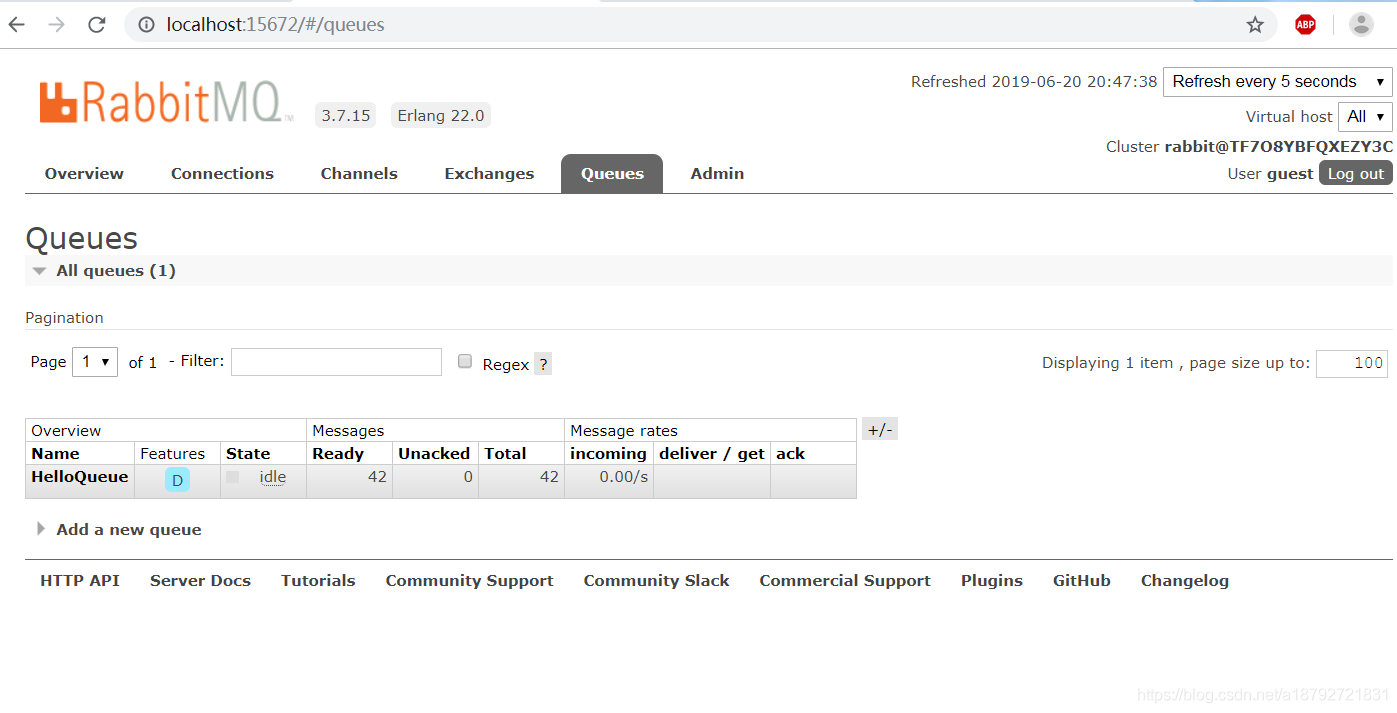Click the Log out button
1397x713 pixels.
pyautogui.click(x=1356, y=173)
